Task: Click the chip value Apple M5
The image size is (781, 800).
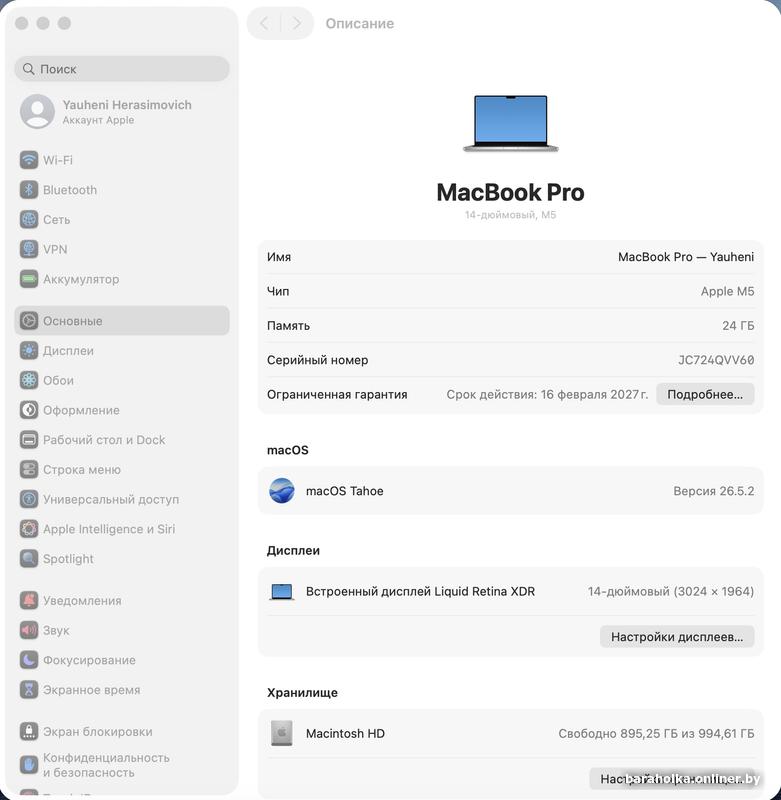Action: [727, 291]
